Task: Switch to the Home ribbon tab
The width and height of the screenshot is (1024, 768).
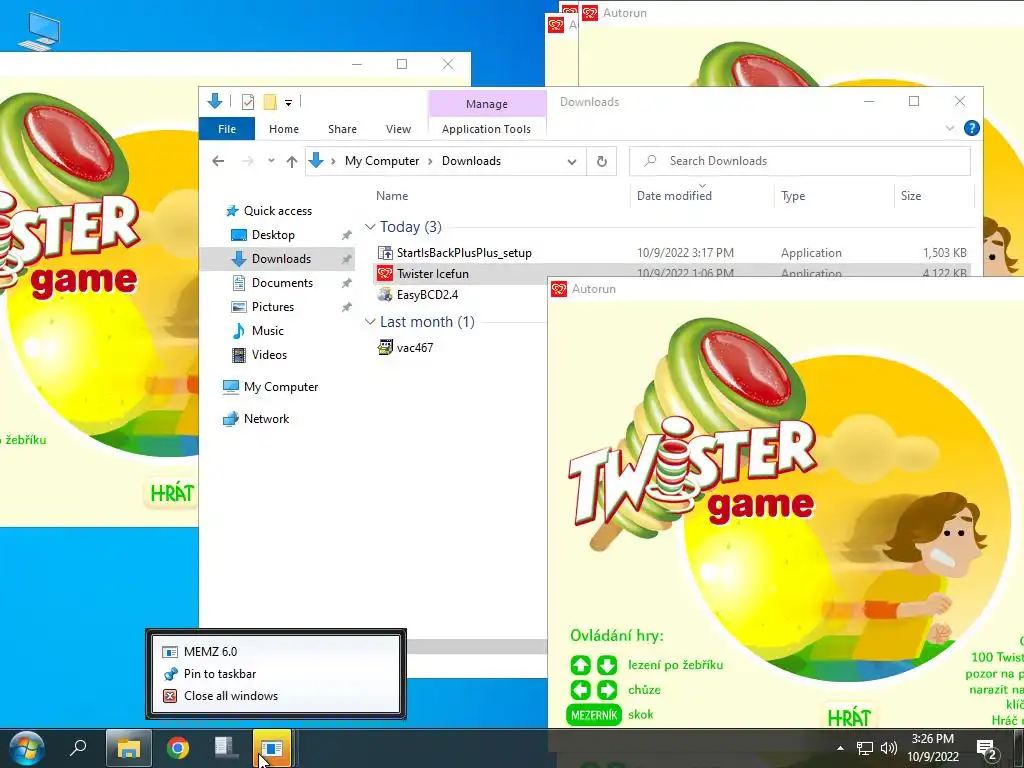Action: click(x=283, y=129)
